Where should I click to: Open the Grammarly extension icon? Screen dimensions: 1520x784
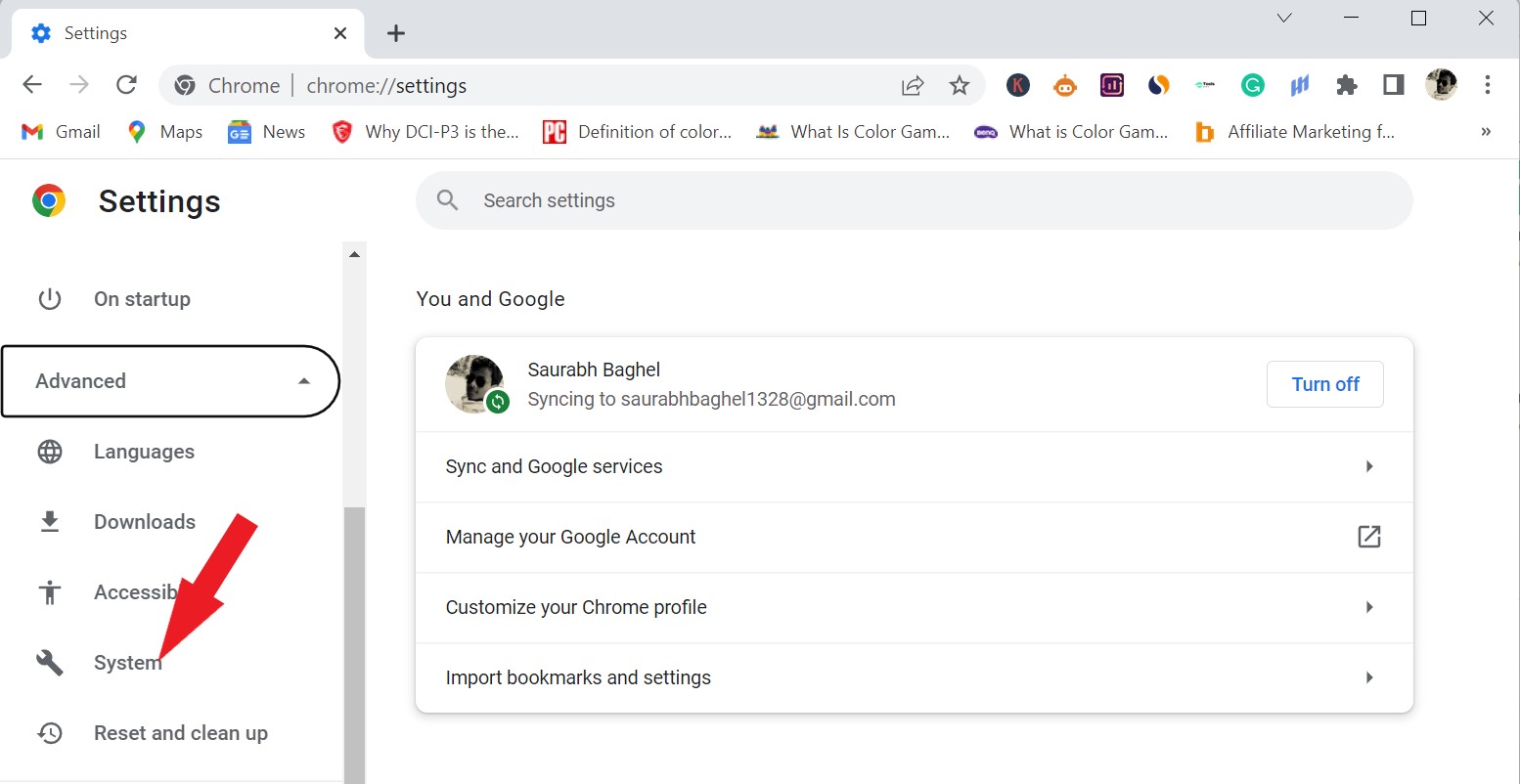point(1252,85)
